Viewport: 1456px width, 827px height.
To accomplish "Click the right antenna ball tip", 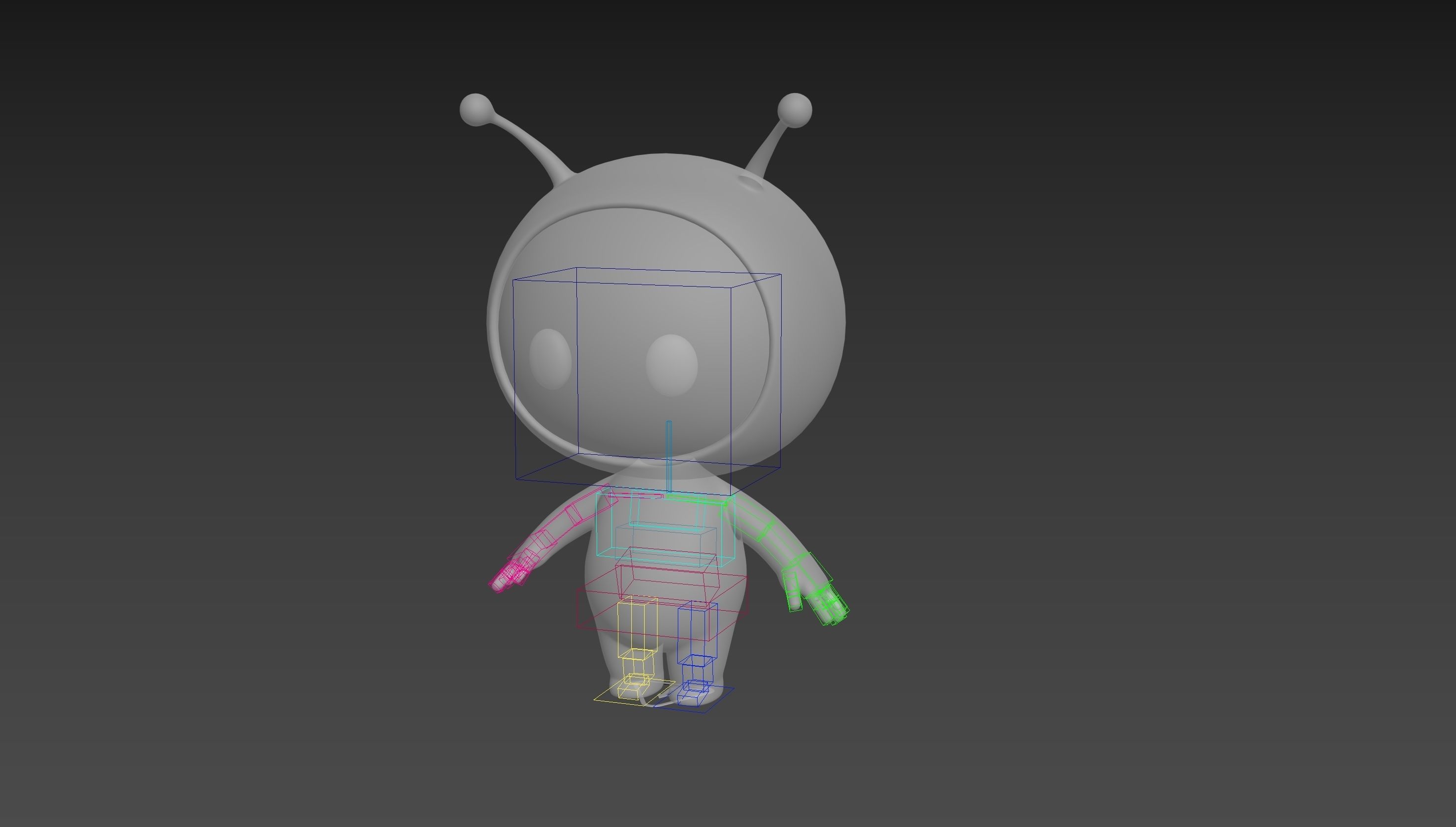I will (x=795, y=110).
